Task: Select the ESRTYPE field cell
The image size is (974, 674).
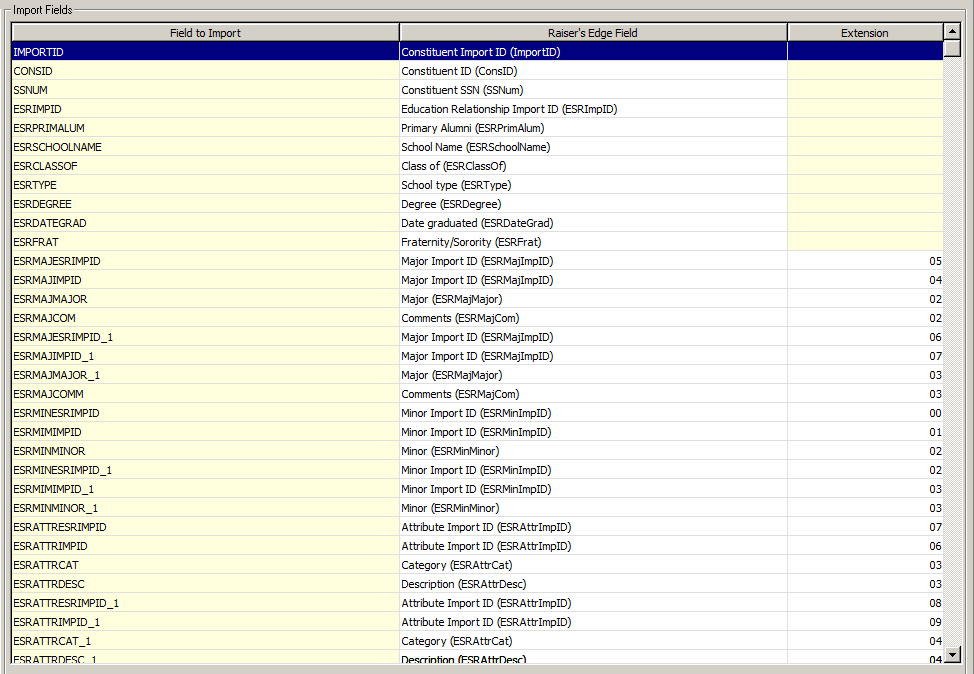Action: 205,185
